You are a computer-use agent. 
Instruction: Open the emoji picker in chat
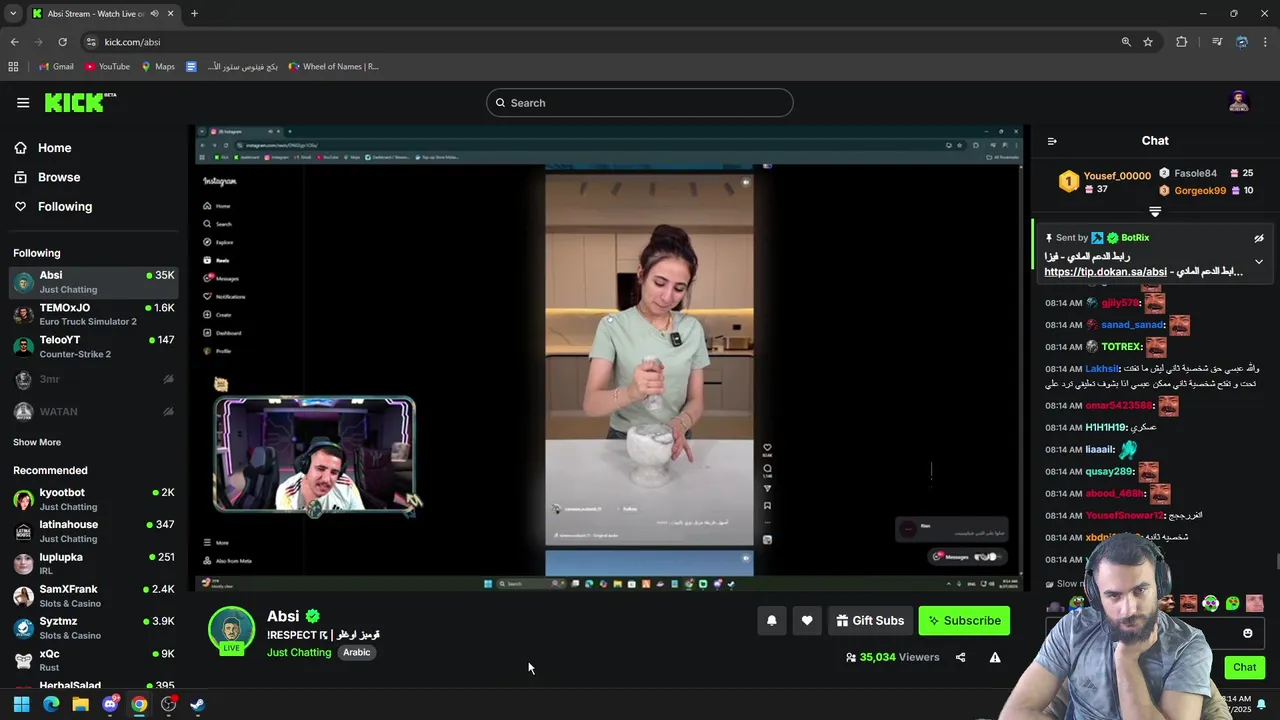tap(1247, 633)
